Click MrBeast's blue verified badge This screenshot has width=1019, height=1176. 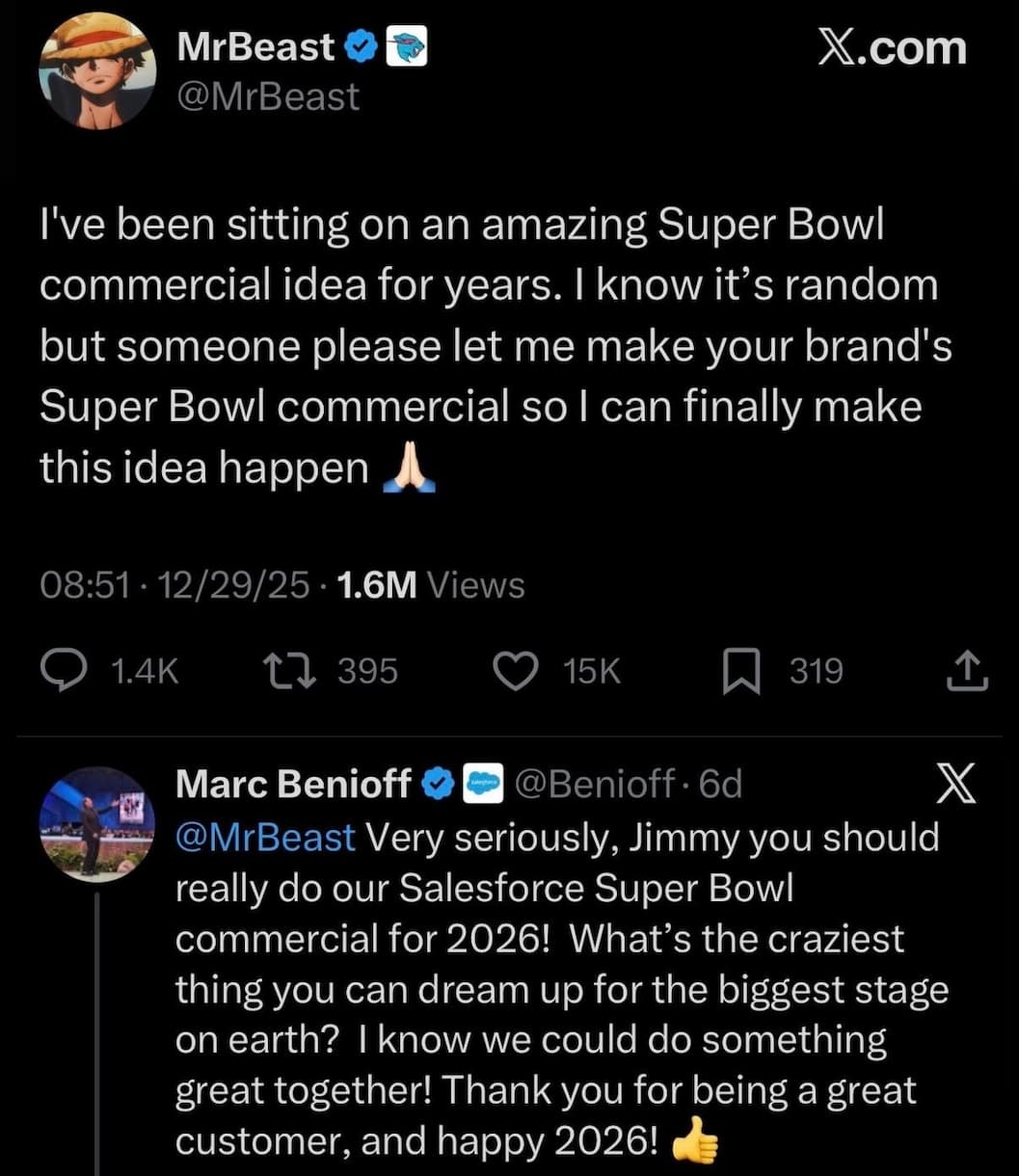(x=361, y=47)
